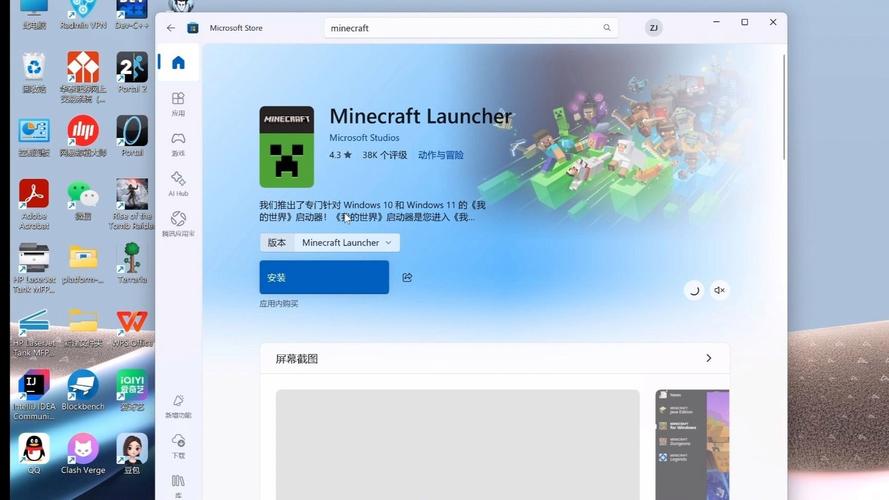This screenshot has height=500, width=889.
Task: Open the ZJ account profile menu
Action: 653,28
